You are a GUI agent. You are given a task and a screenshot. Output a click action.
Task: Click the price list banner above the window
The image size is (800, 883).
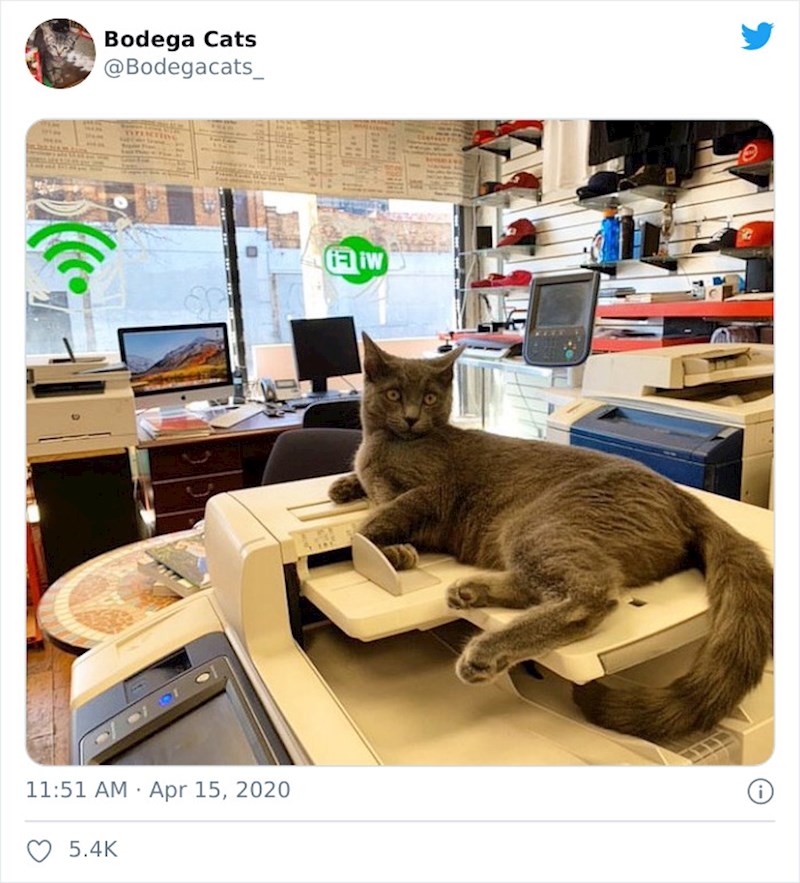coord(248,156)
